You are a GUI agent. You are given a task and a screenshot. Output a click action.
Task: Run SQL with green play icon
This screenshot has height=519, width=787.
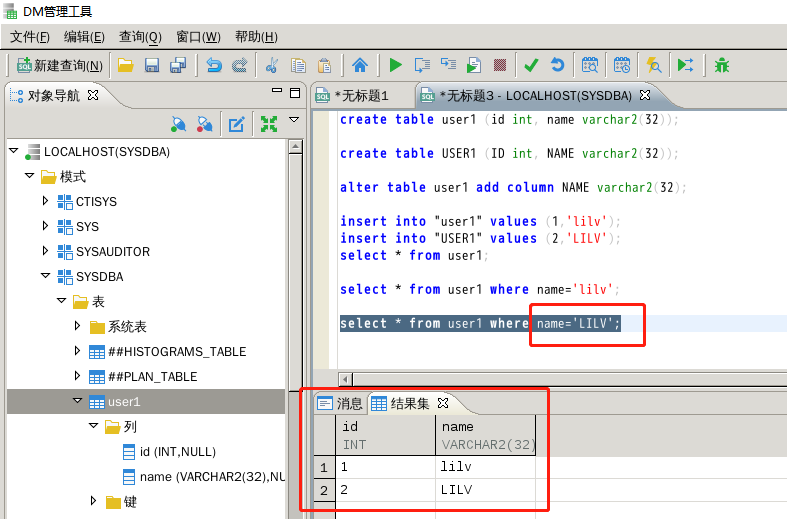point(396,65)
